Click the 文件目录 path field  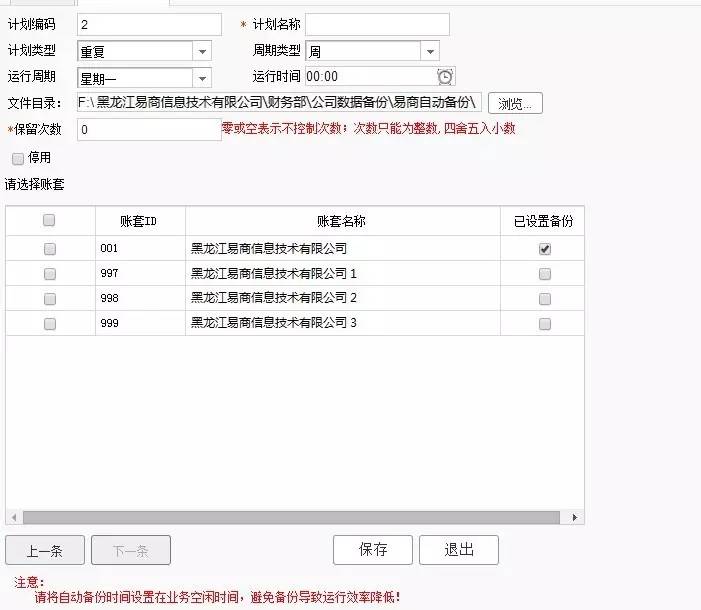[279, 102]
